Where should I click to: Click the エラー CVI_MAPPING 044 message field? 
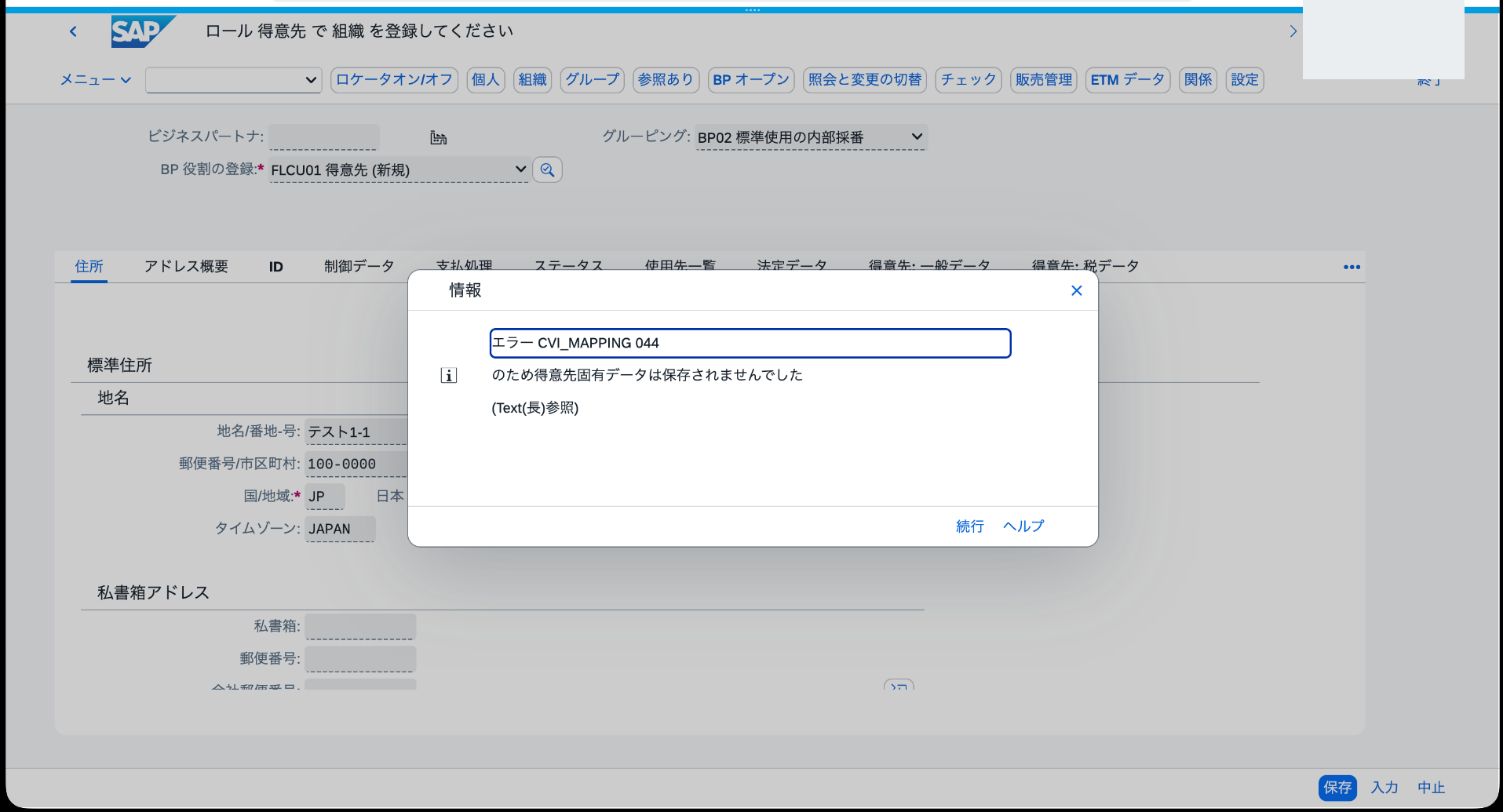click(x=750, y=343)
